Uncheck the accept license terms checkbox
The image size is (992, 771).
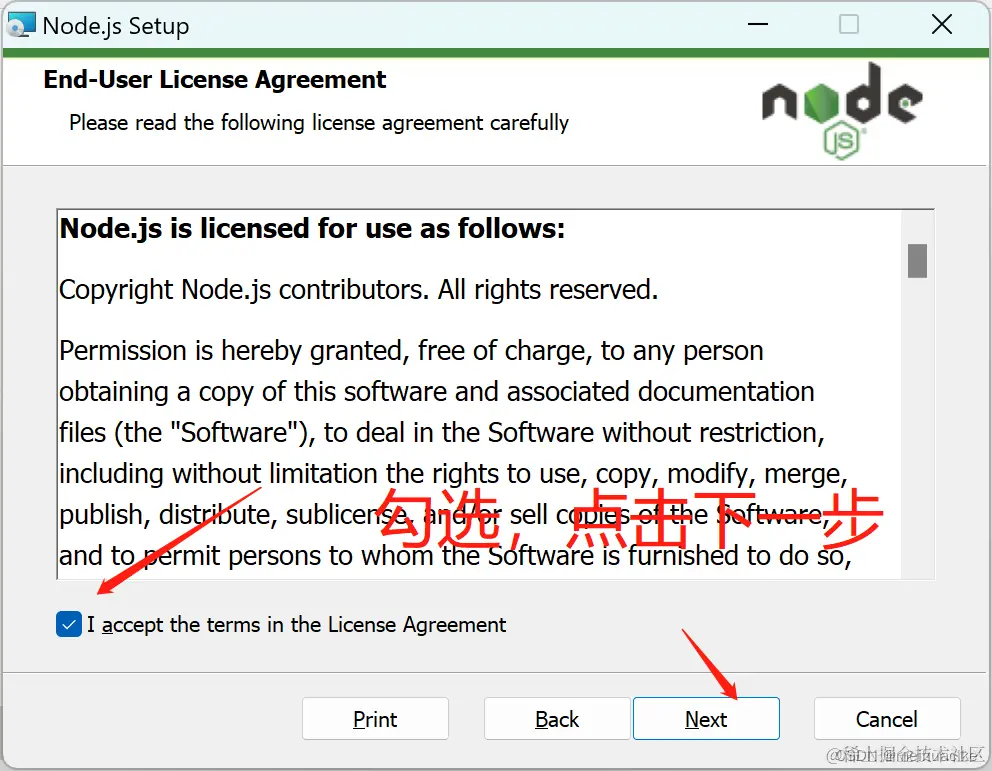point(68,624)
